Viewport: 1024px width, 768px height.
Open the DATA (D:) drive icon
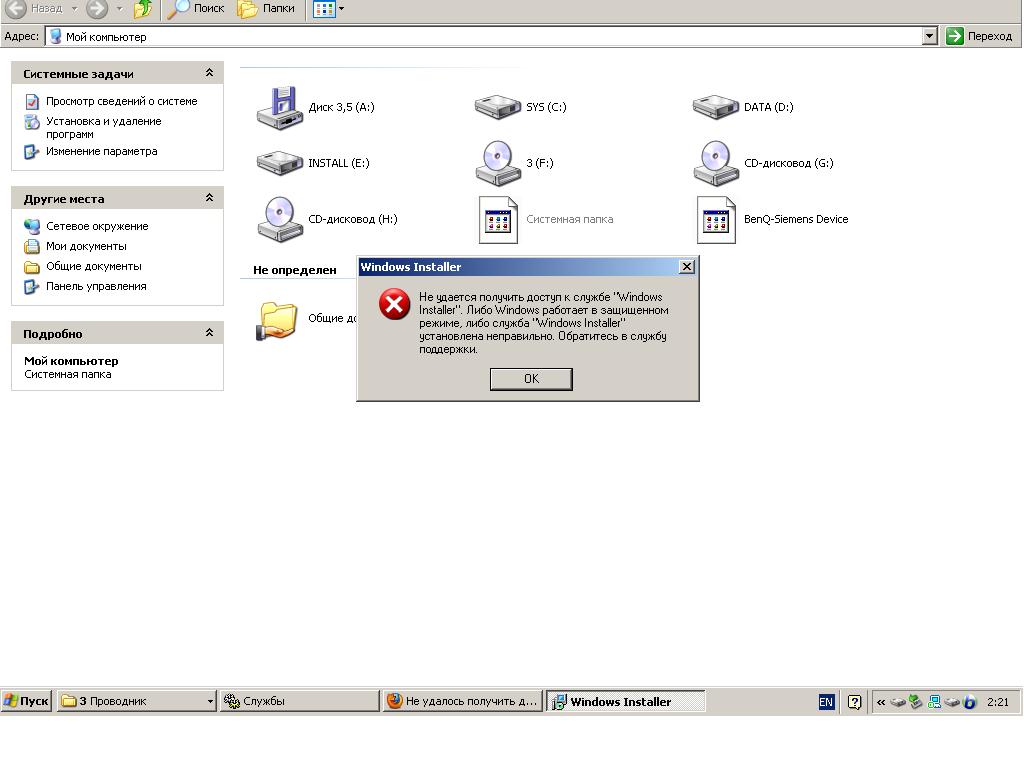tap(716, 107)
